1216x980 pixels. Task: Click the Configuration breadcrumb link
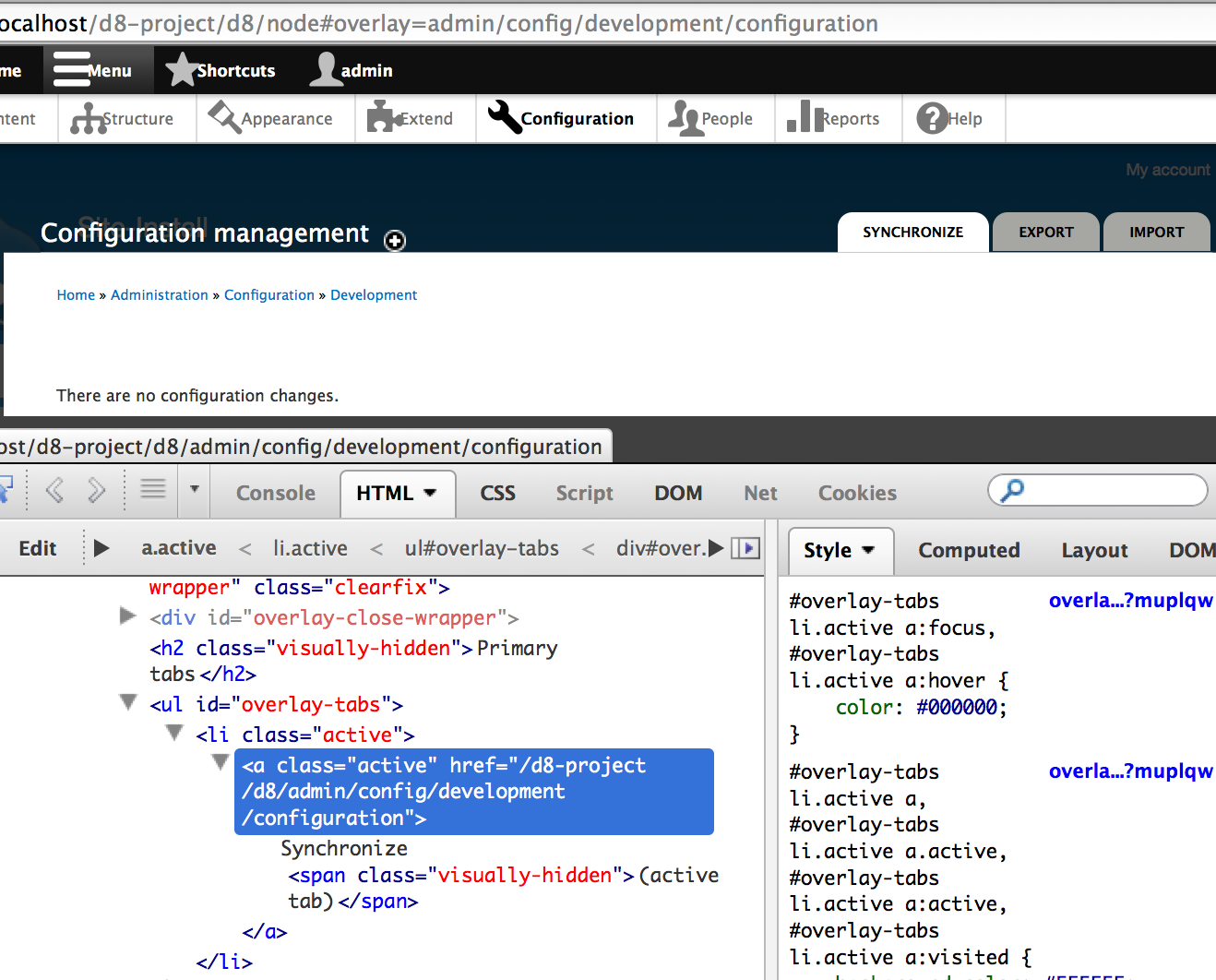click(x=269, y=295)
